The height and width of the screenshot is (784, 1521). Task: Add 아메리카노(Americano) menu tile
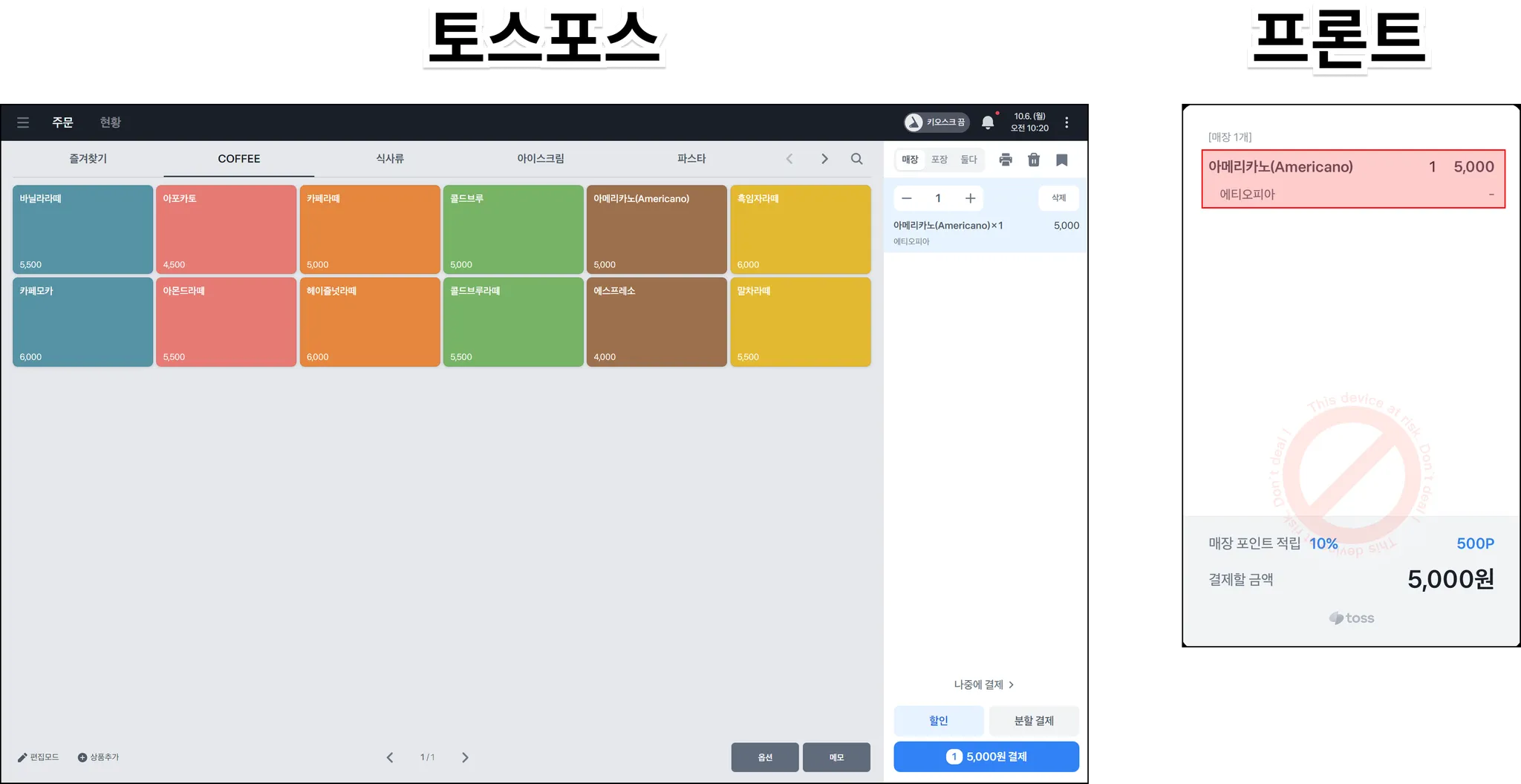click(657, 229)
